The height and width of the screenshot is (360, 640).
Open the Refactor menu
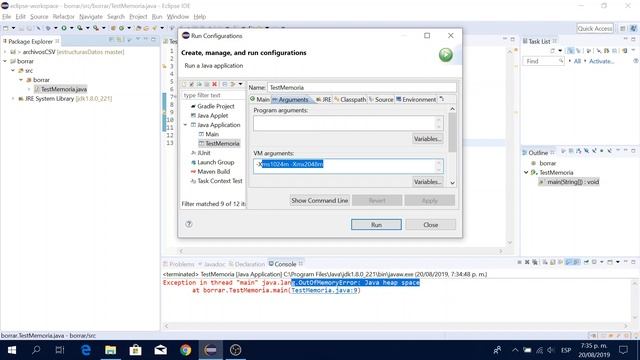(x=63, y=17)
